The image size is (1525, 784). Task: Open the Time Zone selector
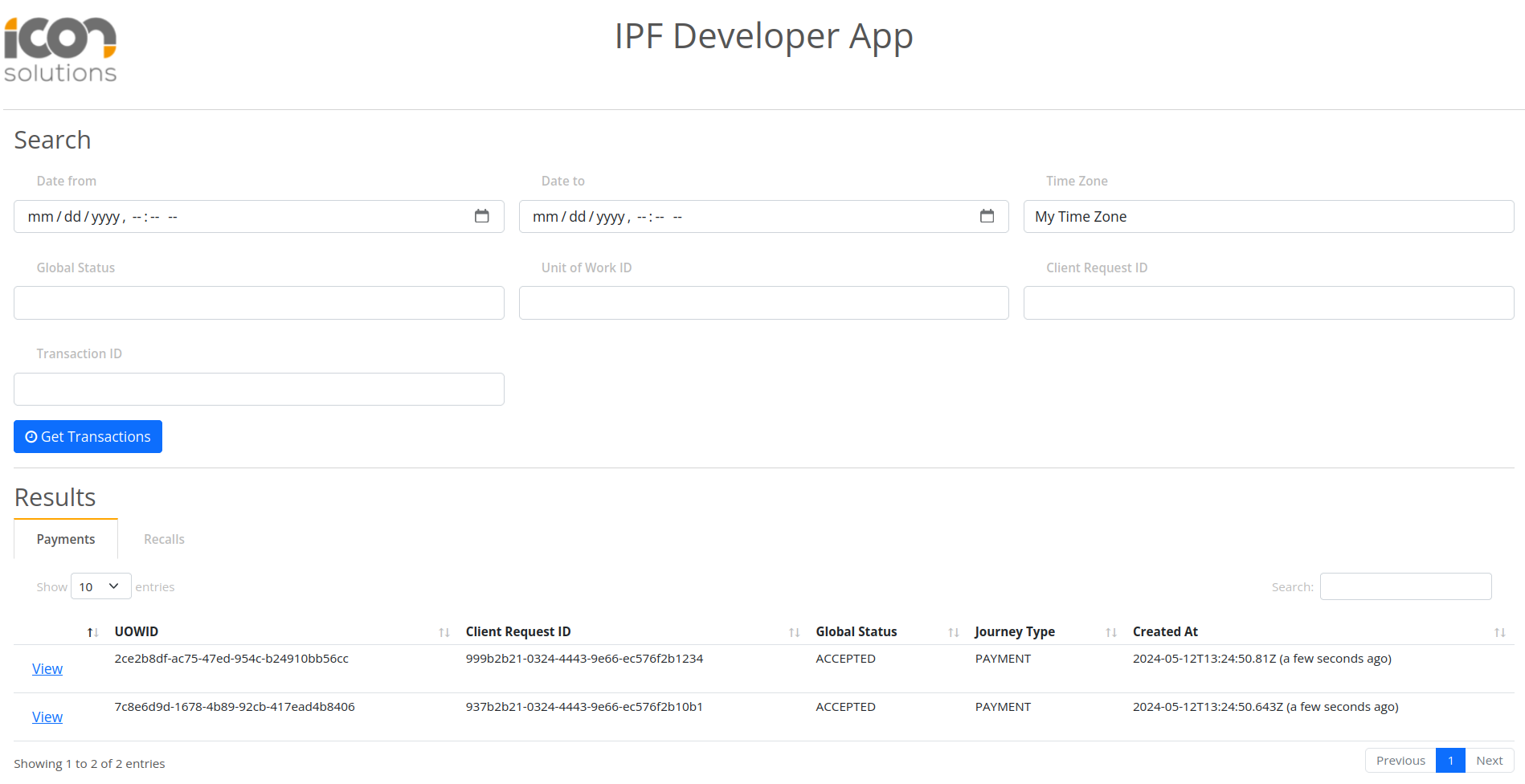click(1268, 217)
